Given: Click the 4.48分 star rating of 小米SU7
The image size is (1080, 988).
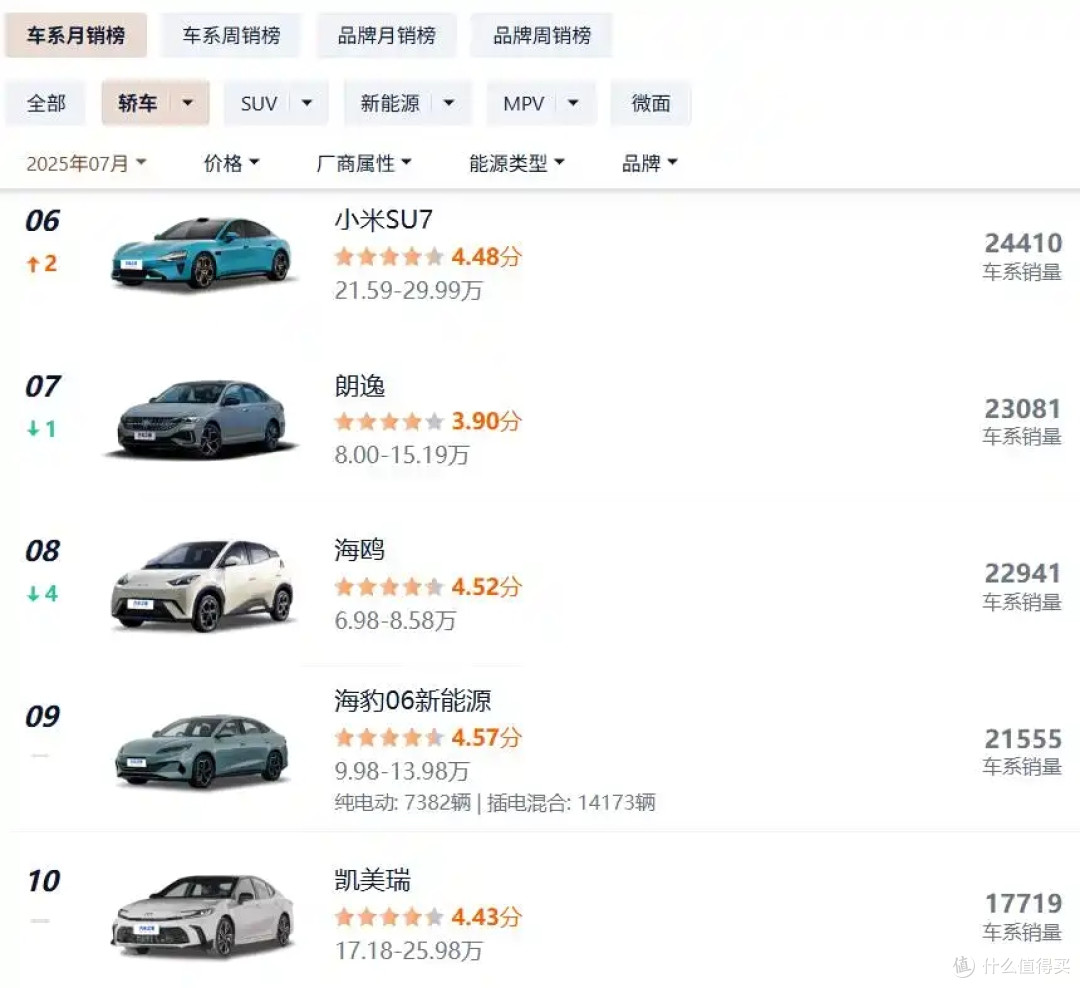Looking at the screenshot, I should 428,257.
